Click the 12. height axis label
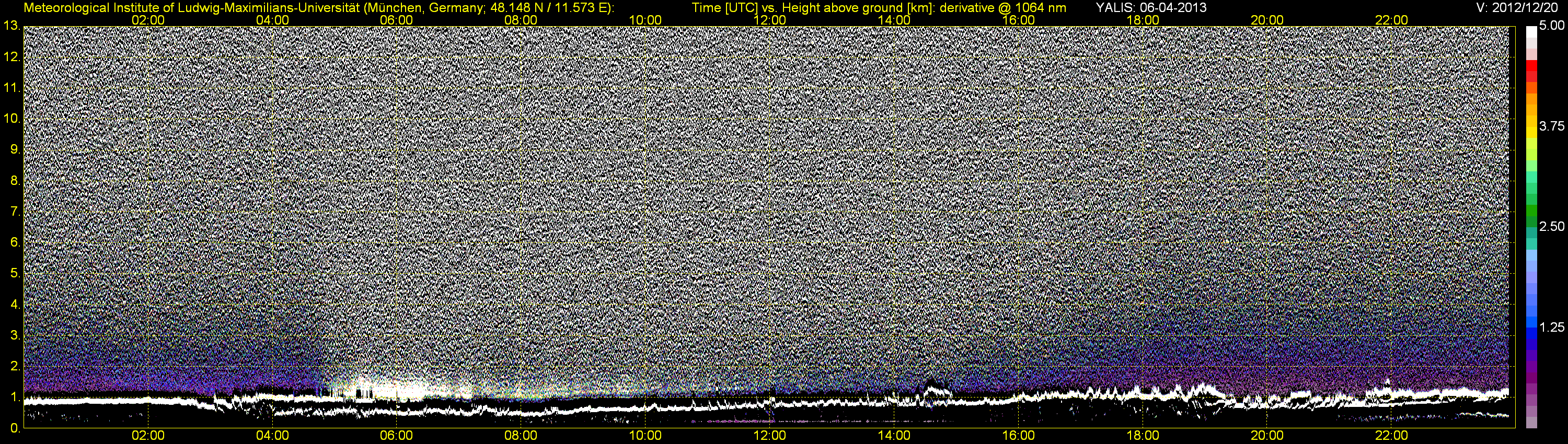The height and width of the screenshot is (444, 1568). click(11, 57)
